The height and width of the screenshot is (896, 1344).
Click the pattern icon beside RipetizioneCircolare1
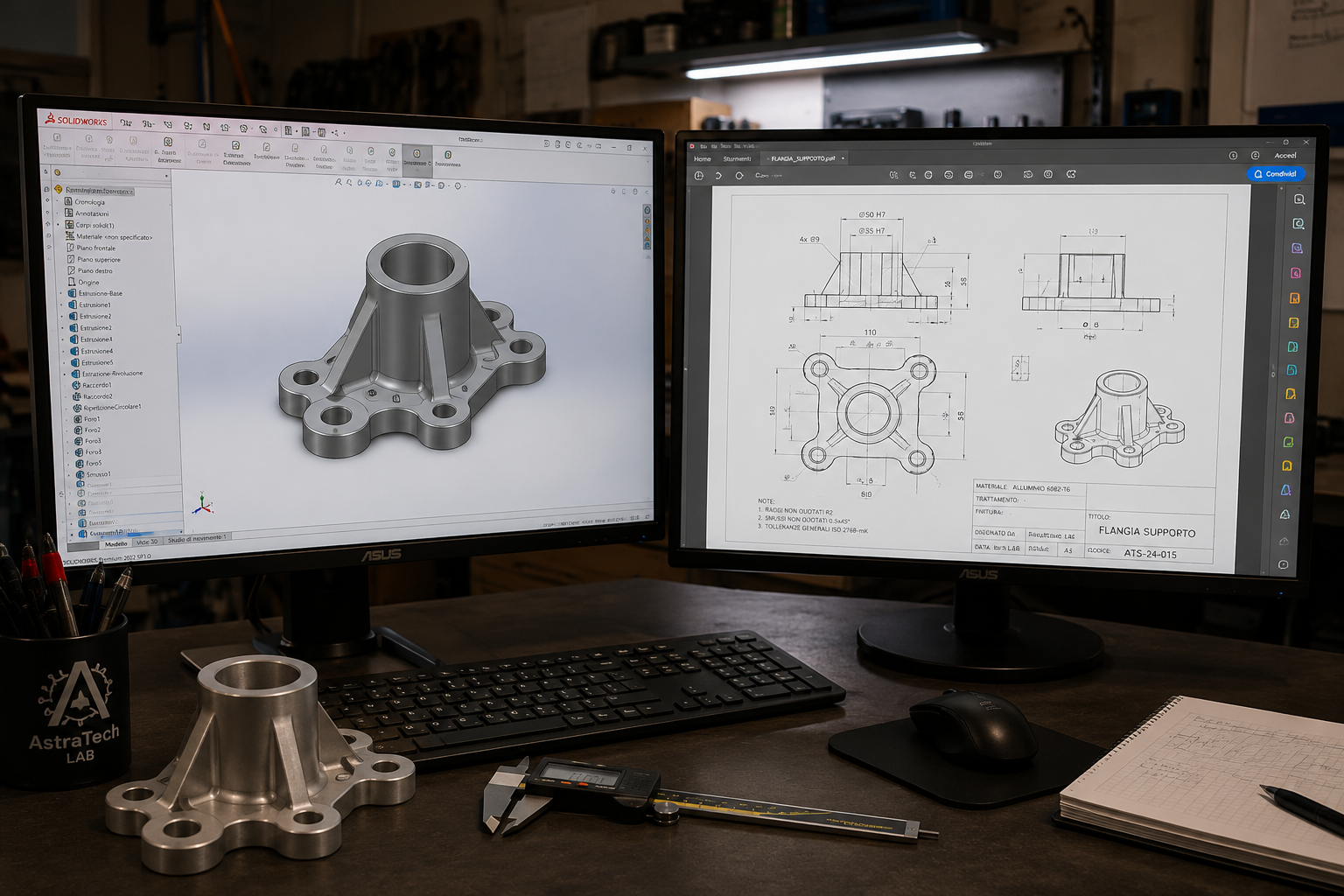tap(77, 408)
